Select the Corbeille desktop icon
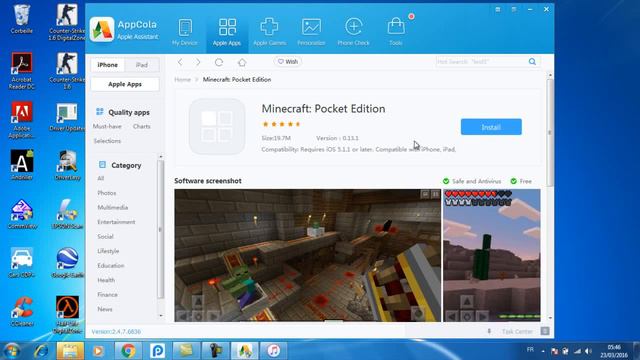This screenshot has height=360, width=640. 22,19
